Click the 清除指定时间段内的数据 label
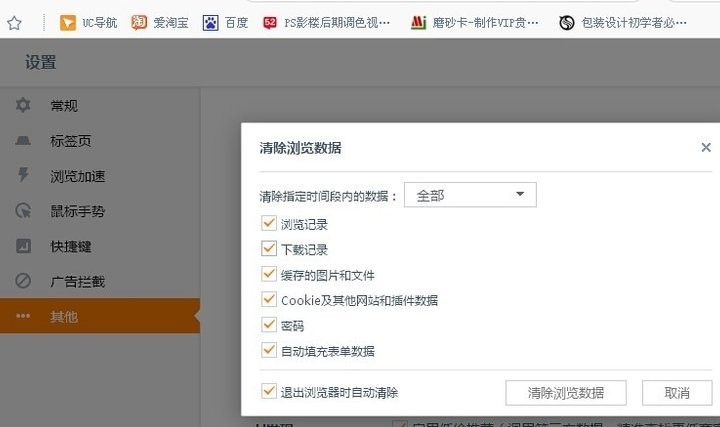Screen dimensions: 720x427 click(x=328, y=197)
